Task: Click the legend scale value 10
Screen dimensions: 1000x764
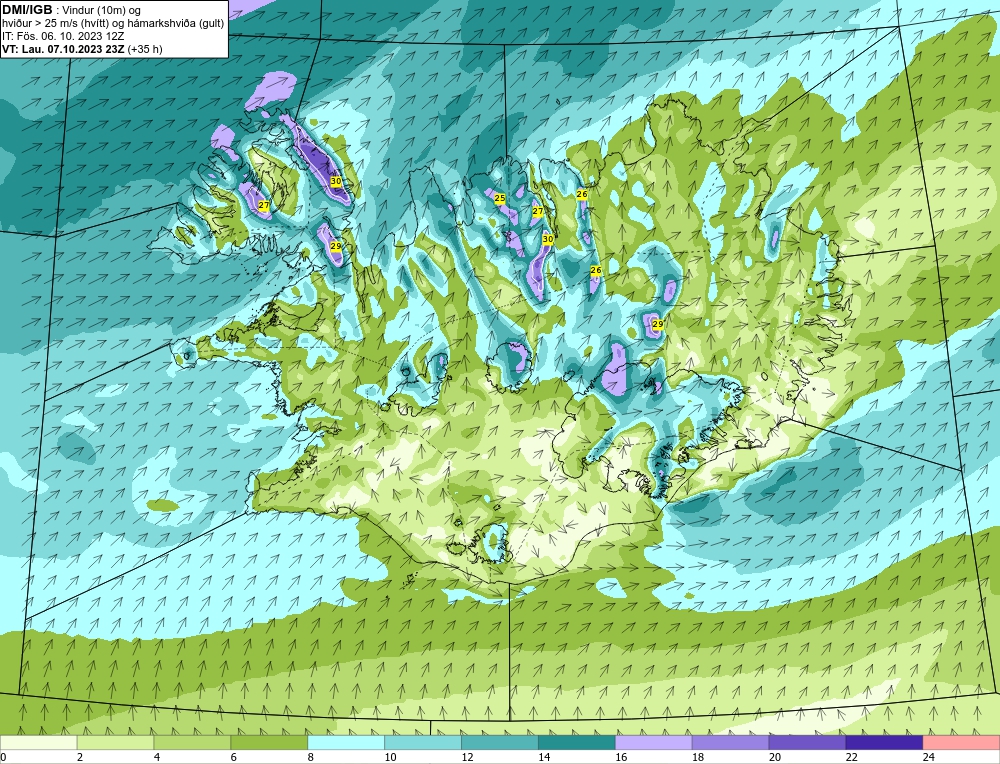Action: tap(390, 757)
